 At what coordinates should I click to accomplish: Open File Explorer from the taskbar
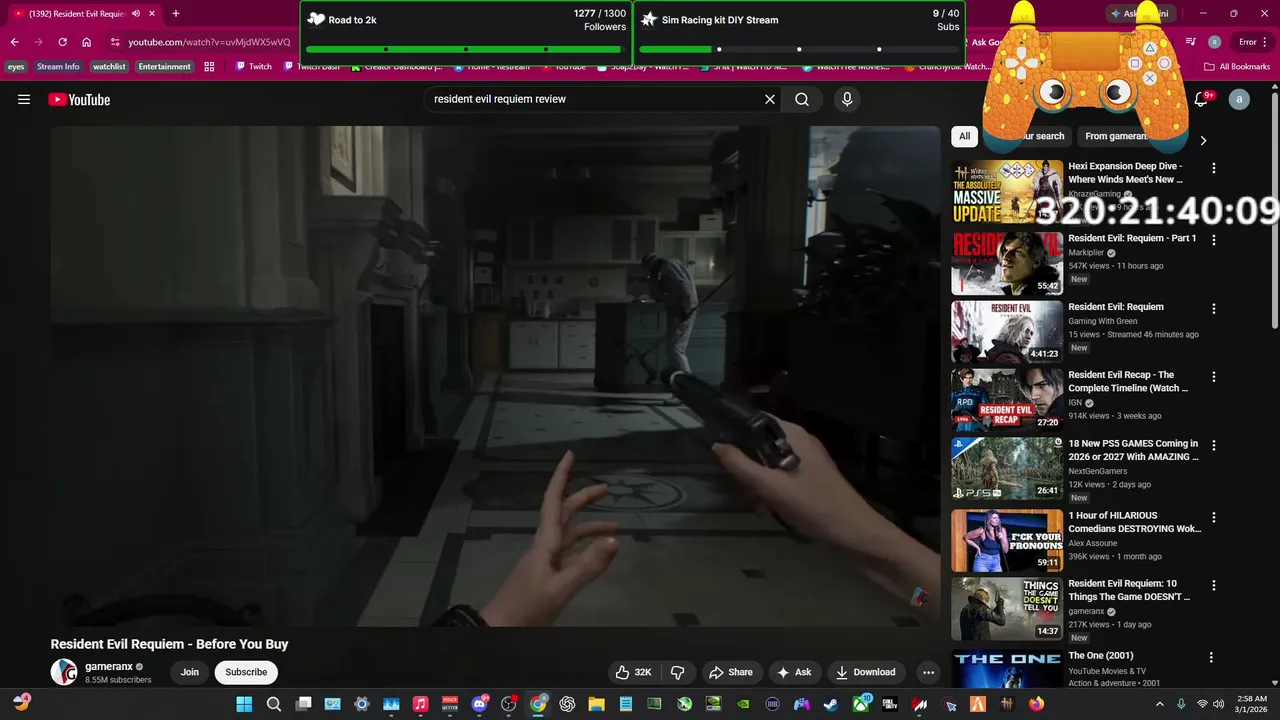[596, 704]
